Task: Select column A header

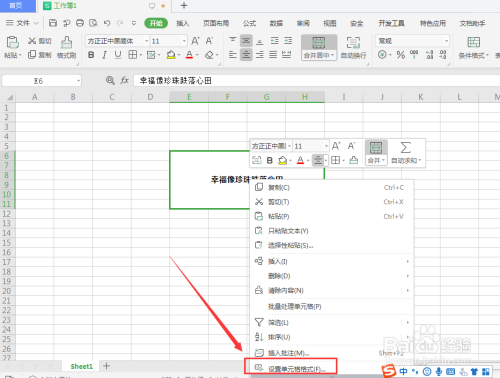Action: (34, 97)
